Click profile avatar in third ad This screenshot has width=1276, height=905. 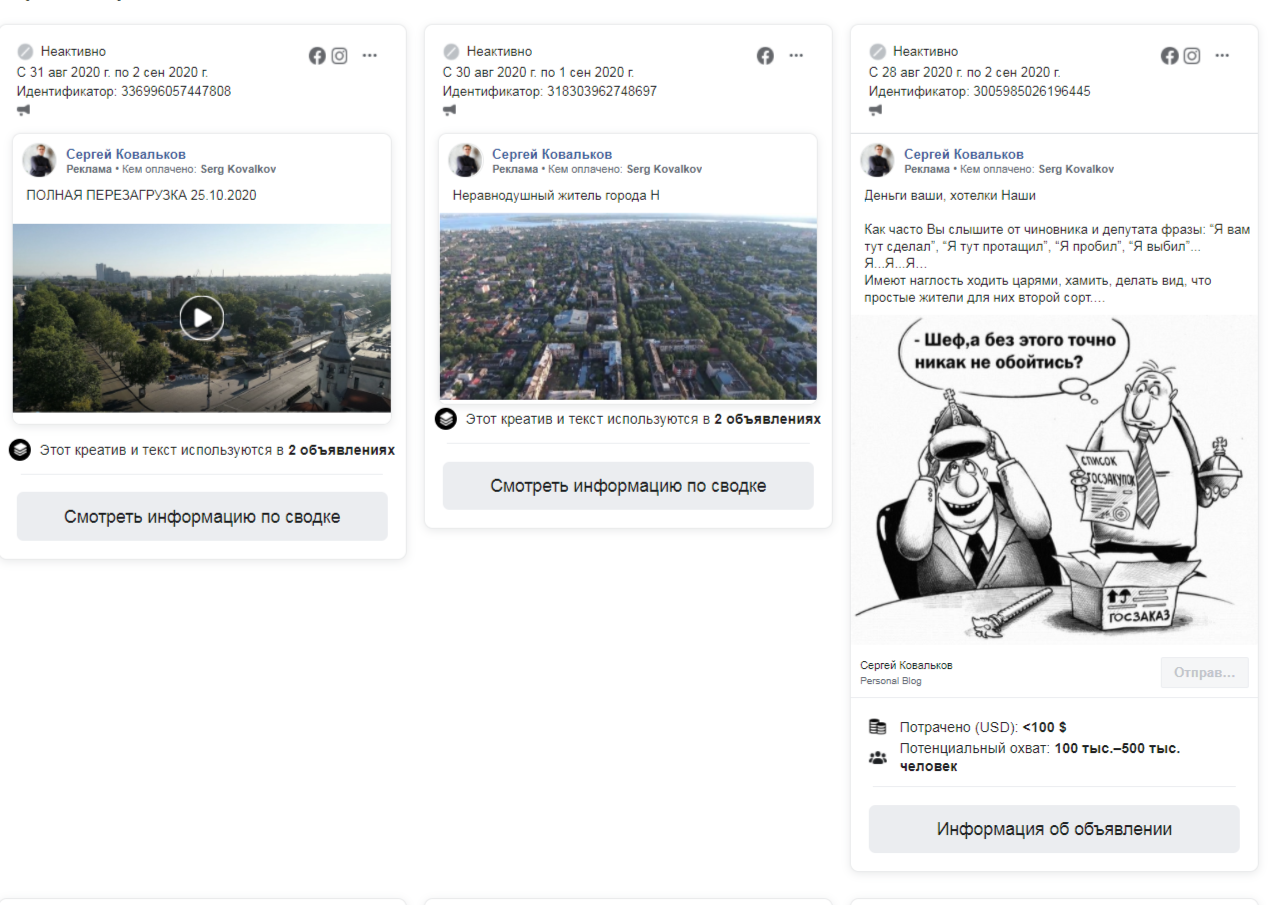(877, 160)
